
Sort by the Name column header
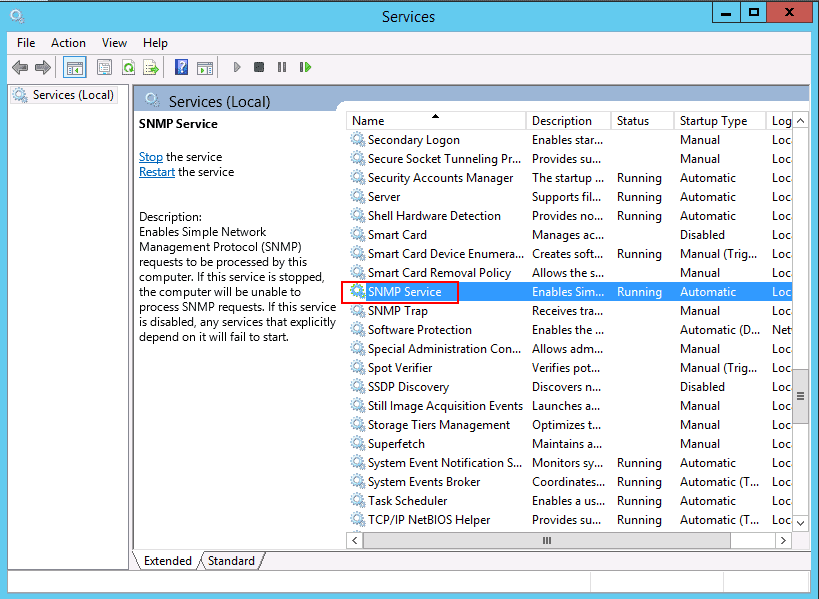pos(436,121)
